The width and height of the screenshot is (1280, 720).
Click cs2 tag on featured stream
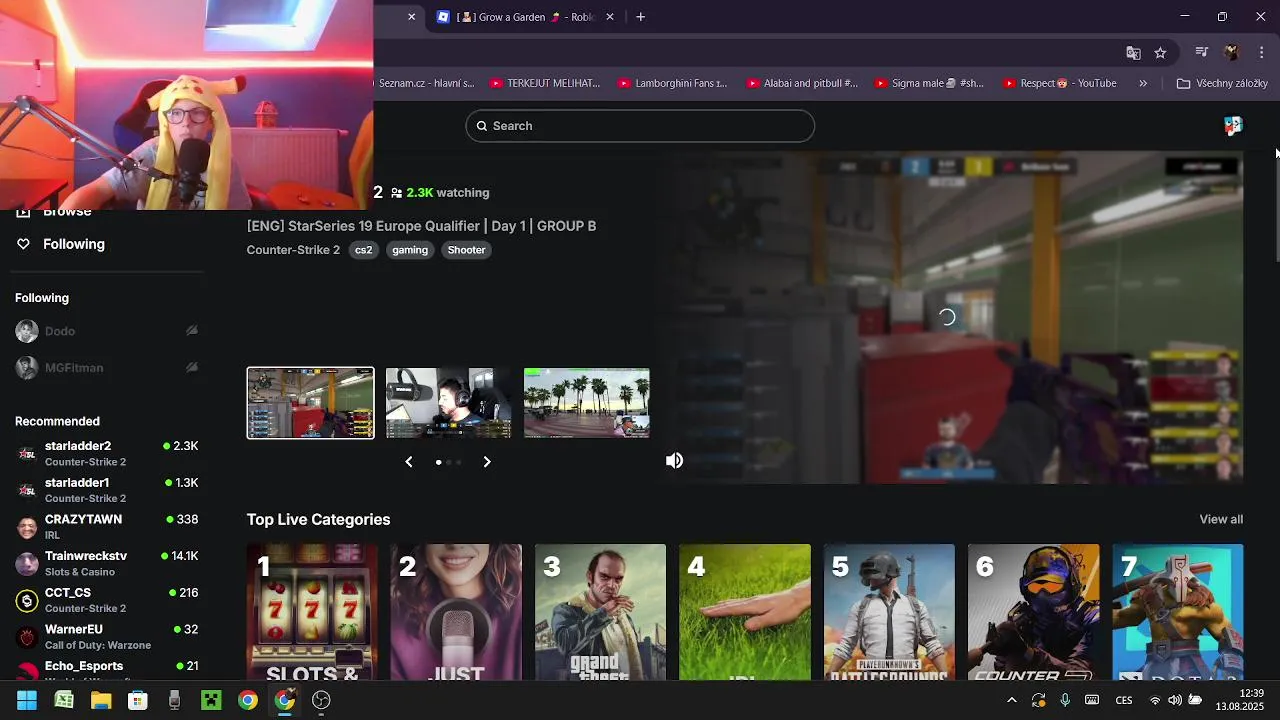click(363, 250)
